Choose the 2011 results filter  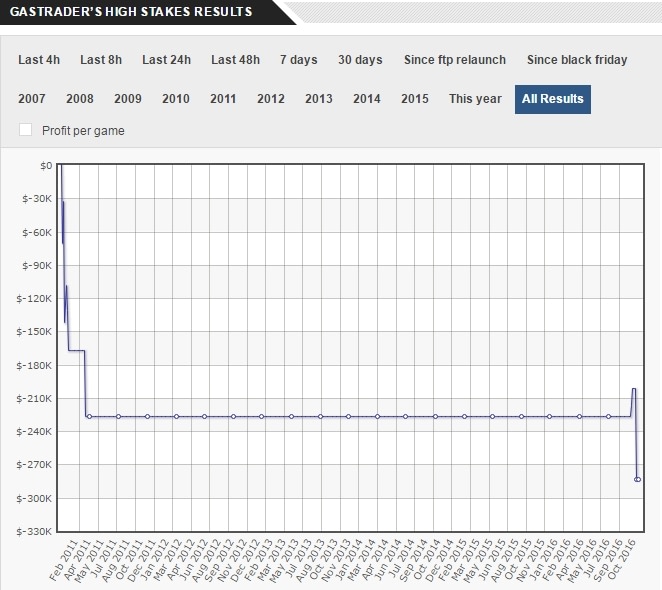224,99
